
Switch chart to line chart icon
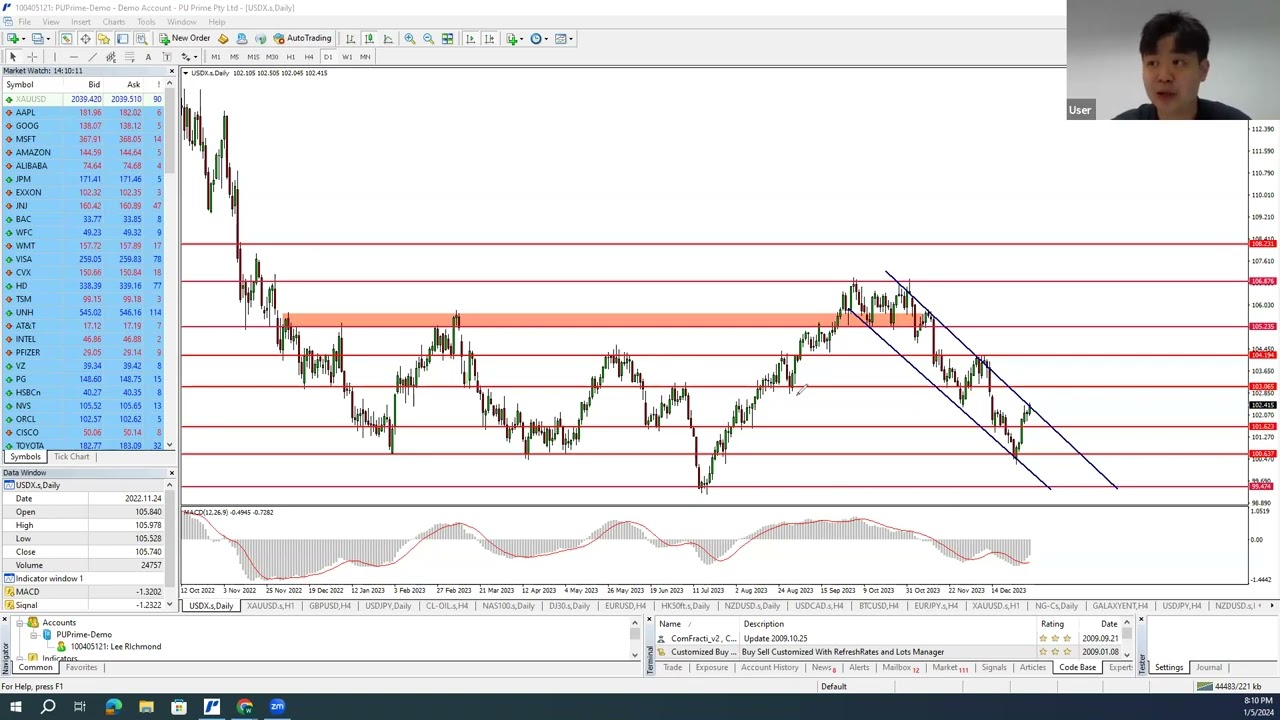tap(388, 38)
